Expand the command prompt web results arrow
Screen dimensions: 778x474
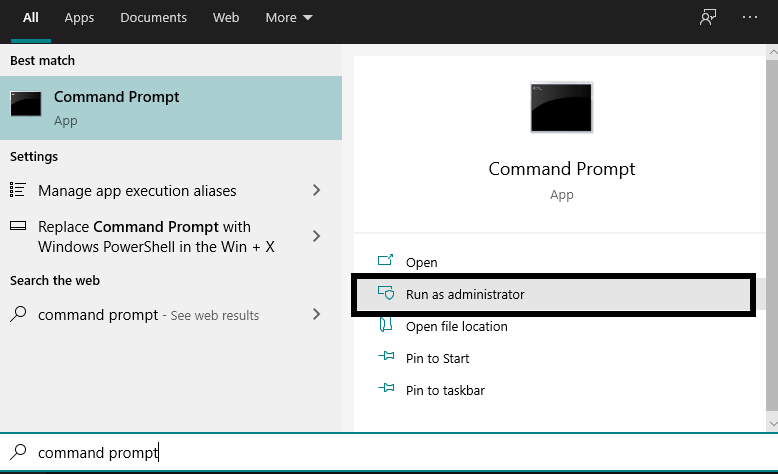point(317,314)
